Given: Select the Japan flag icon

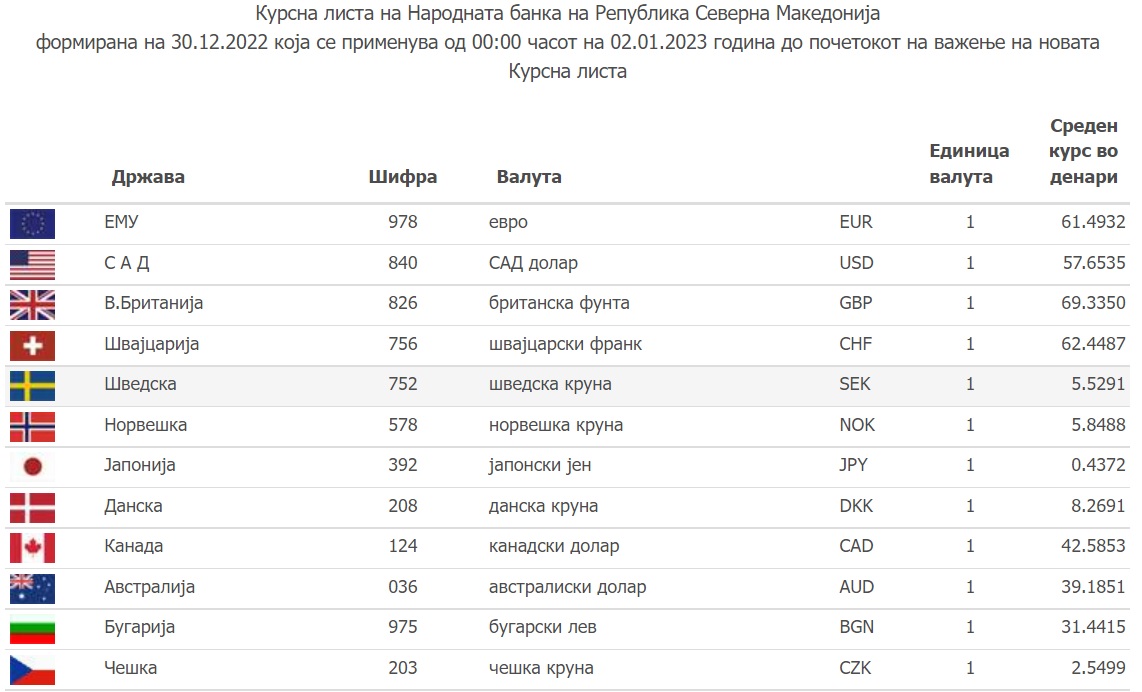Looking at the screenshot, I should (32, 467).
